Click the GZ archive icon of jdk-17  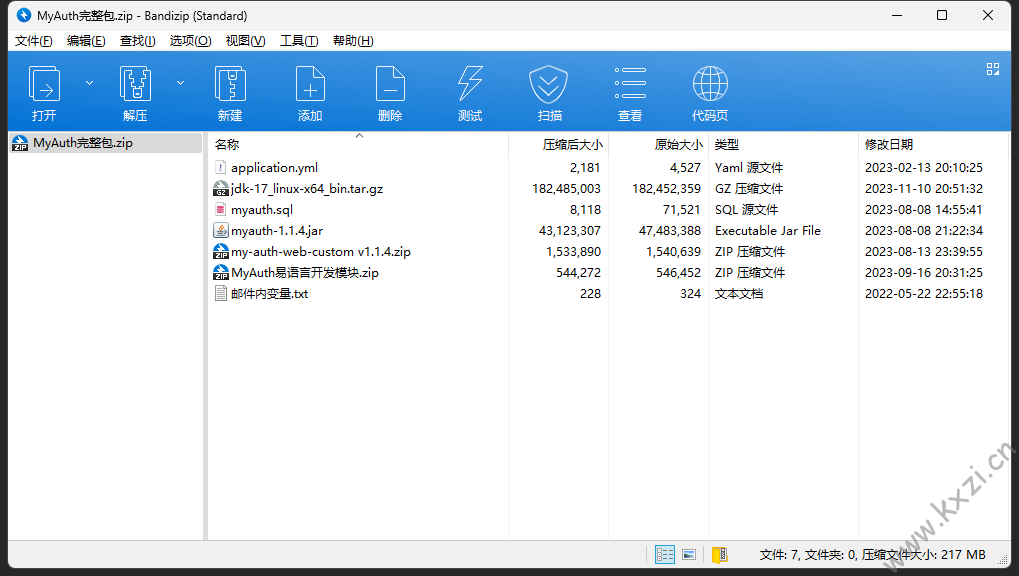221,189
